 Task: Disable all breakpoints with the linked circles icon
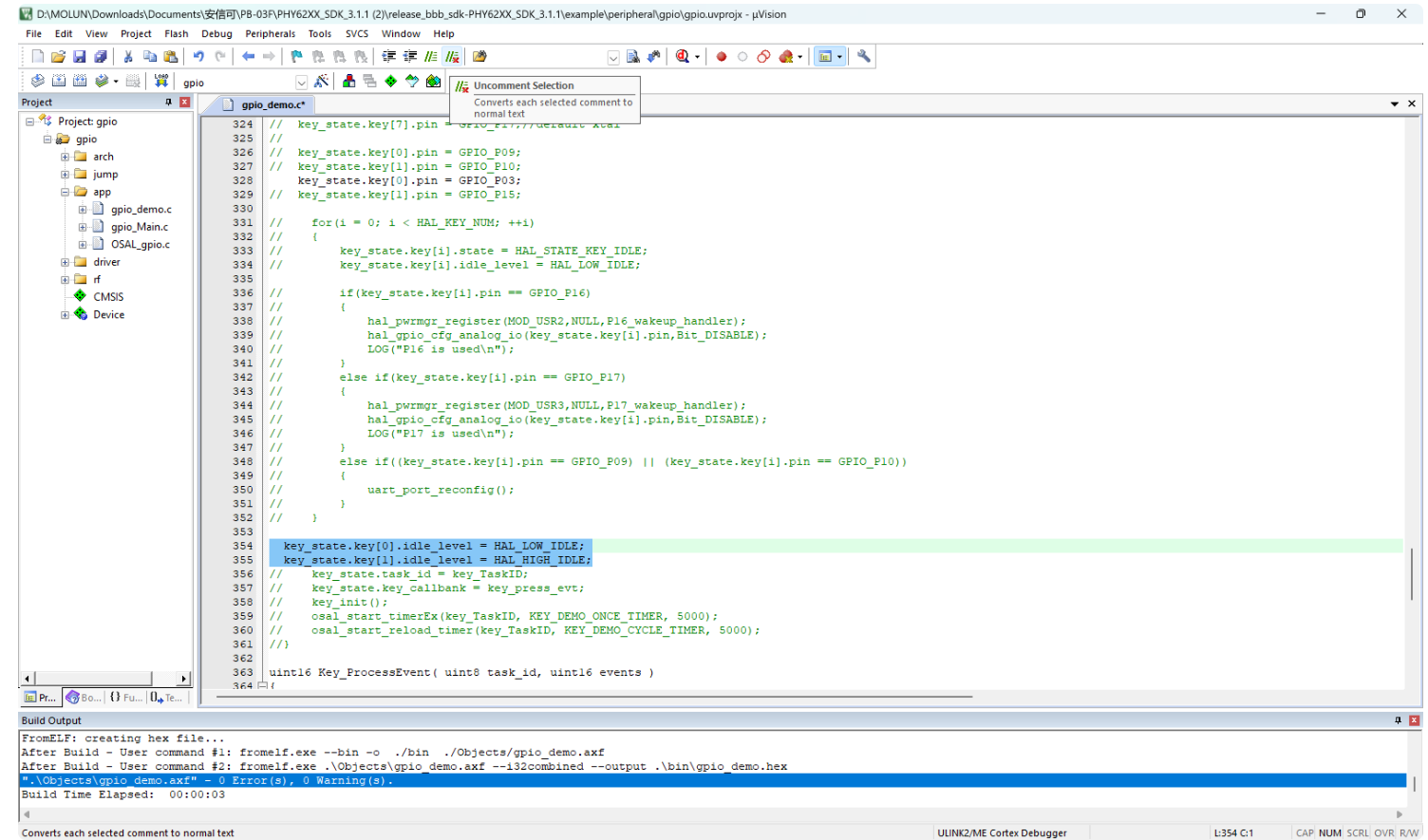tap(764, 57)
